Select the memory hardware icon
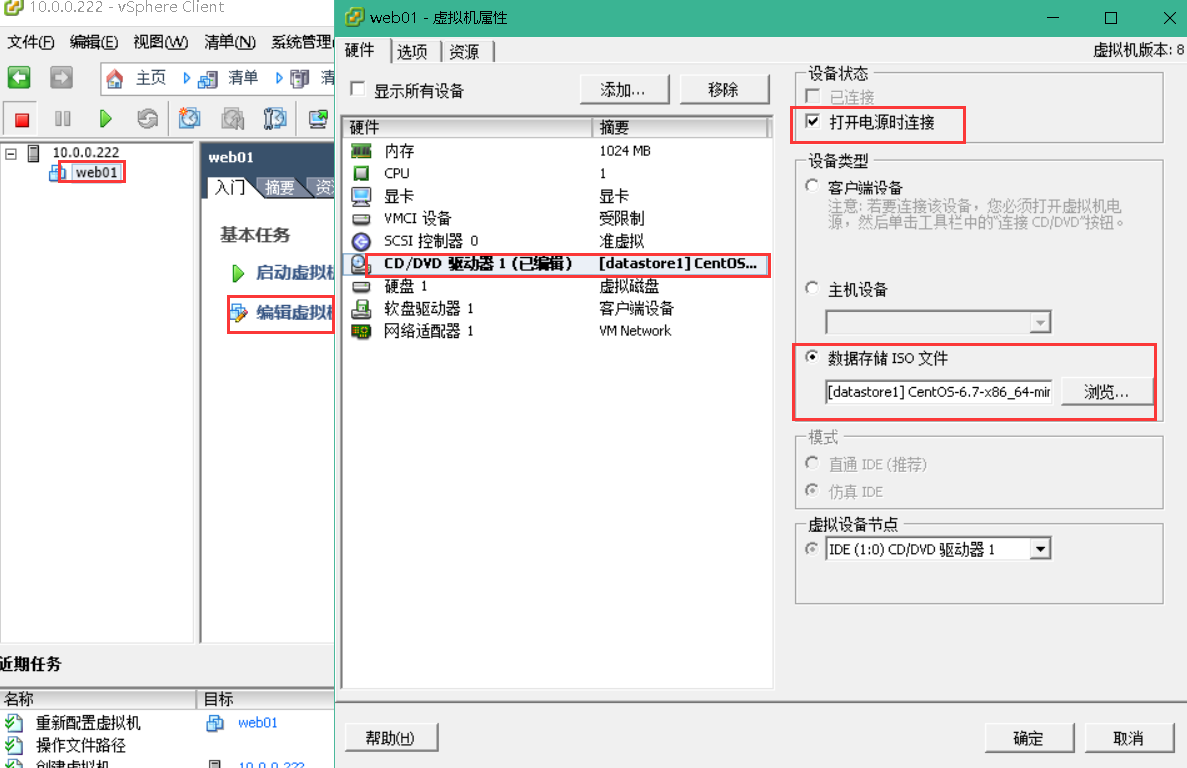The image size is (1187, 768). (x=361, y=151)
